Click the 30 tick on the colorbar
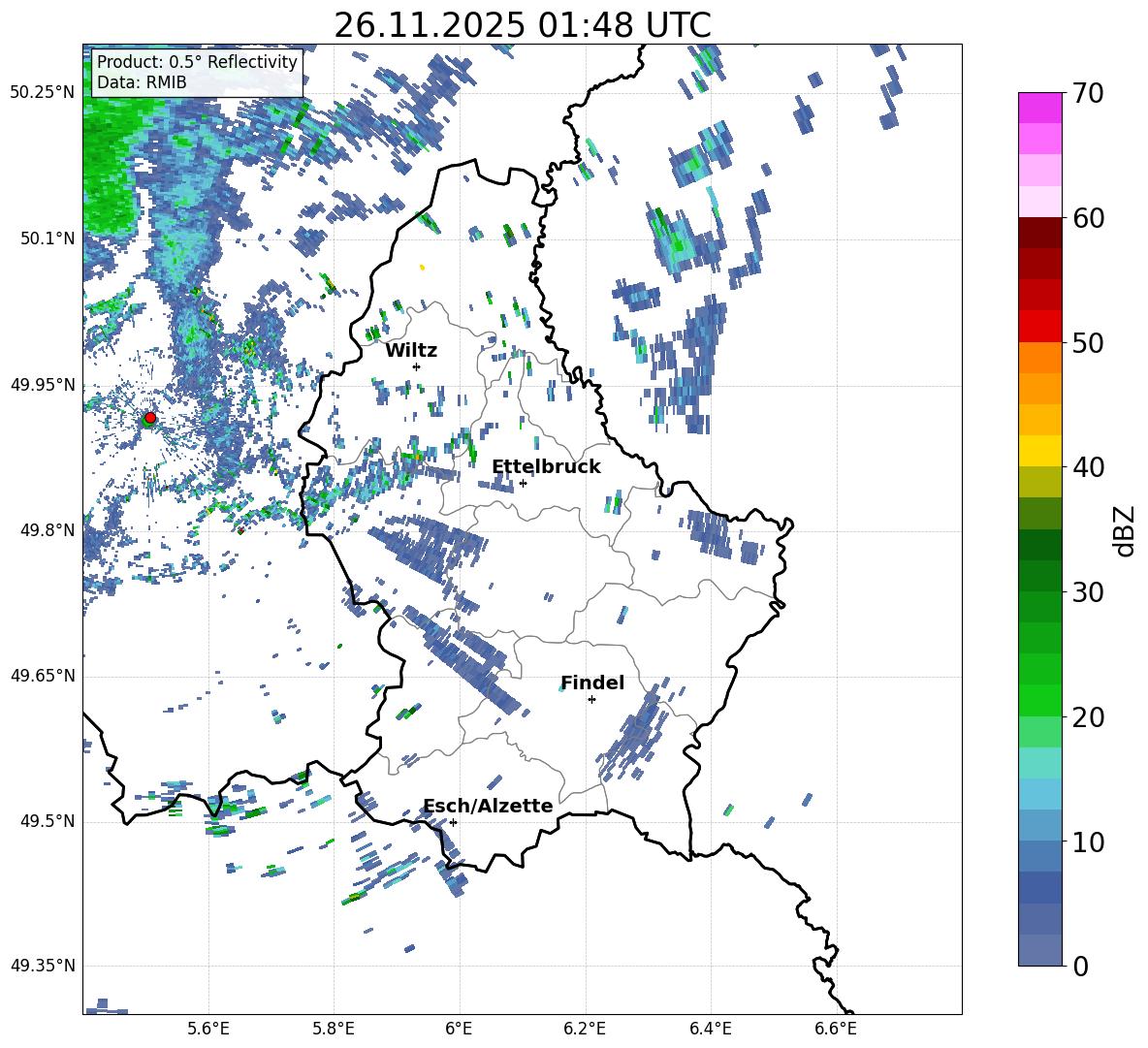Viewport: 1148px width, 1048px height. click(1088, 592)
